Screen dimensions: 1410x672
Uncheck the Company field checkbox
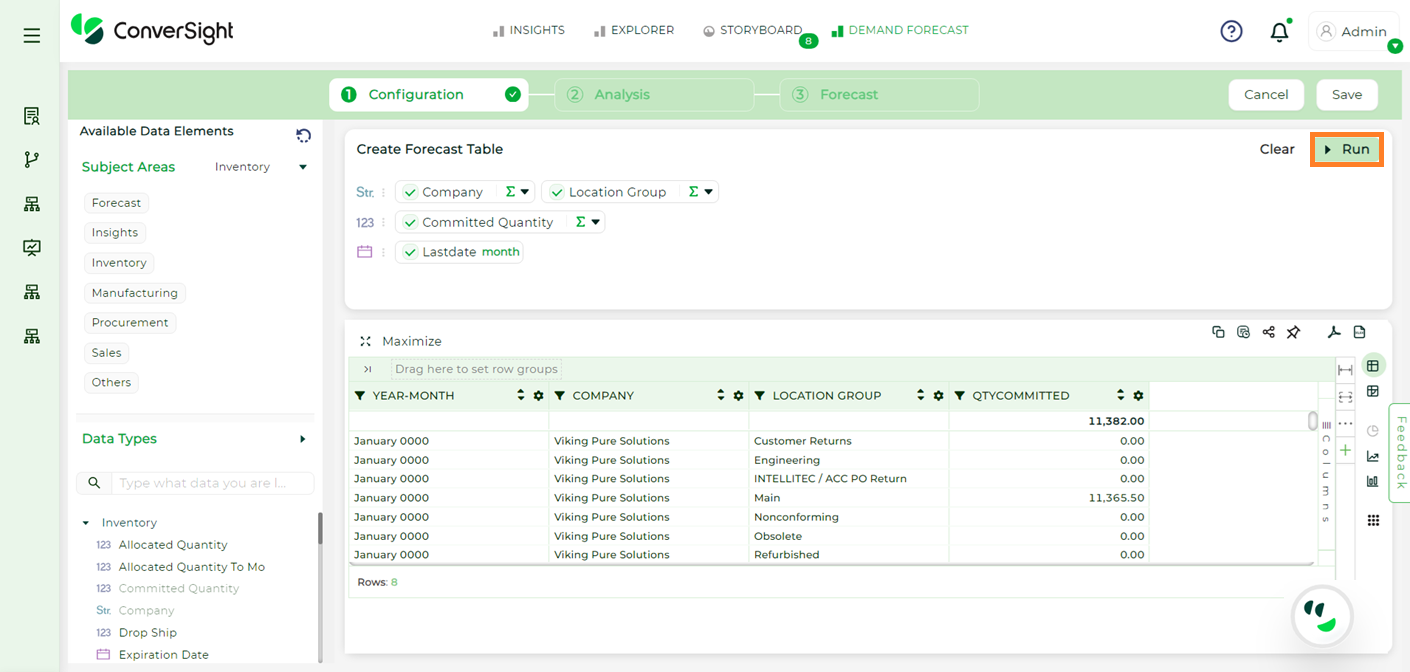(x=410, y=192)
